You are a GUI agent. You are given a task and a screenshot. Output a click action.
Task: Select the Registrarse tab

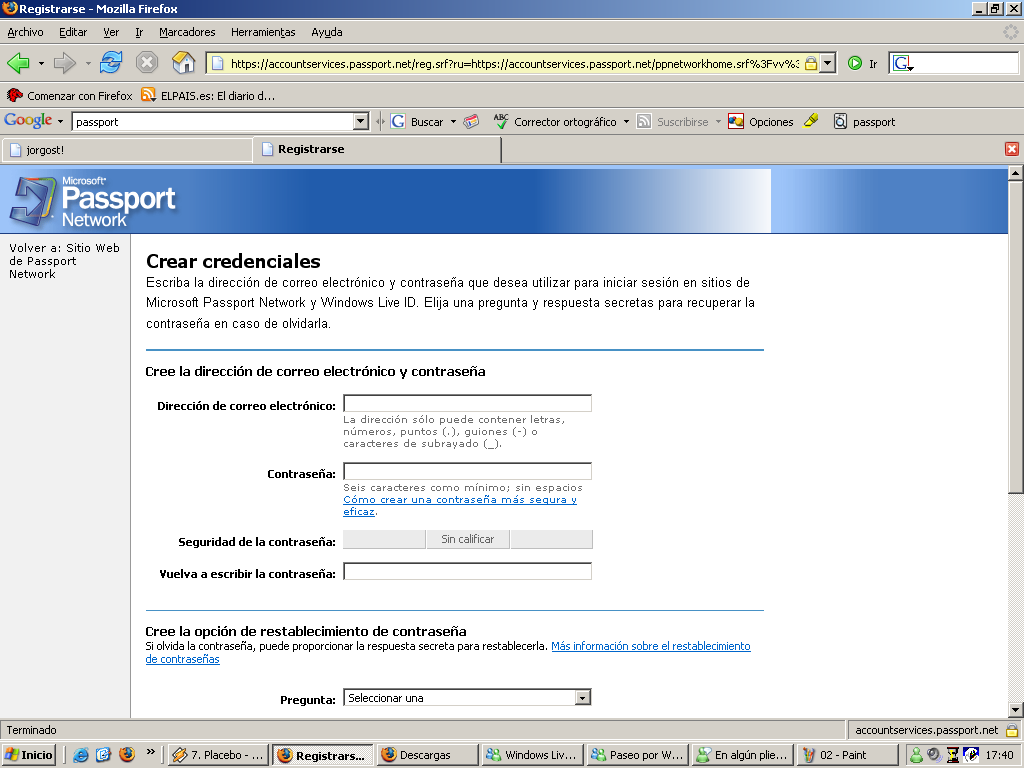377,149
